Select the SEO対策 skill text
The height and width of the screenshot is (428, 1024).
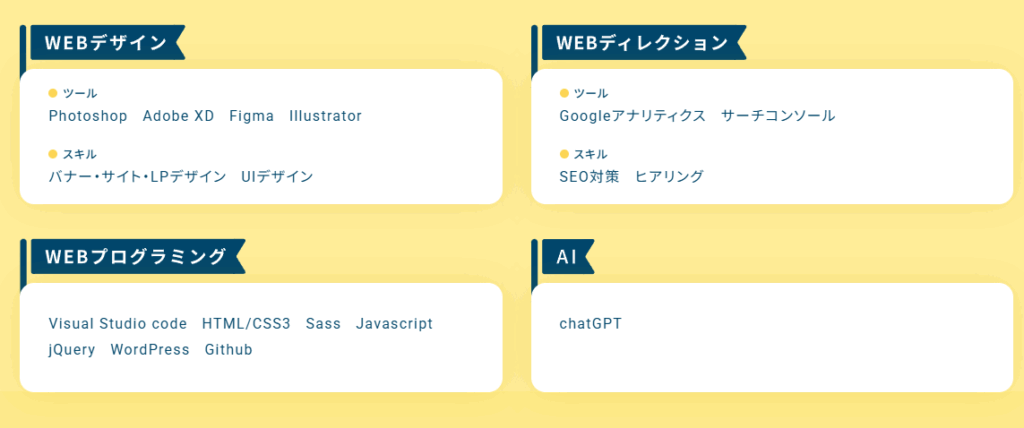[589, 176]
